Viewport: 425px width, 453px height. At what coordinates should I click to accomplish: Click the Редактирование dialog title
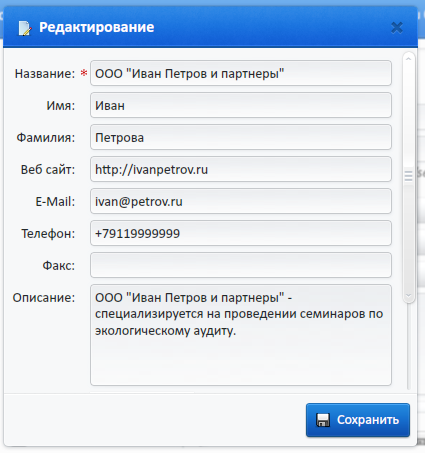97,27
